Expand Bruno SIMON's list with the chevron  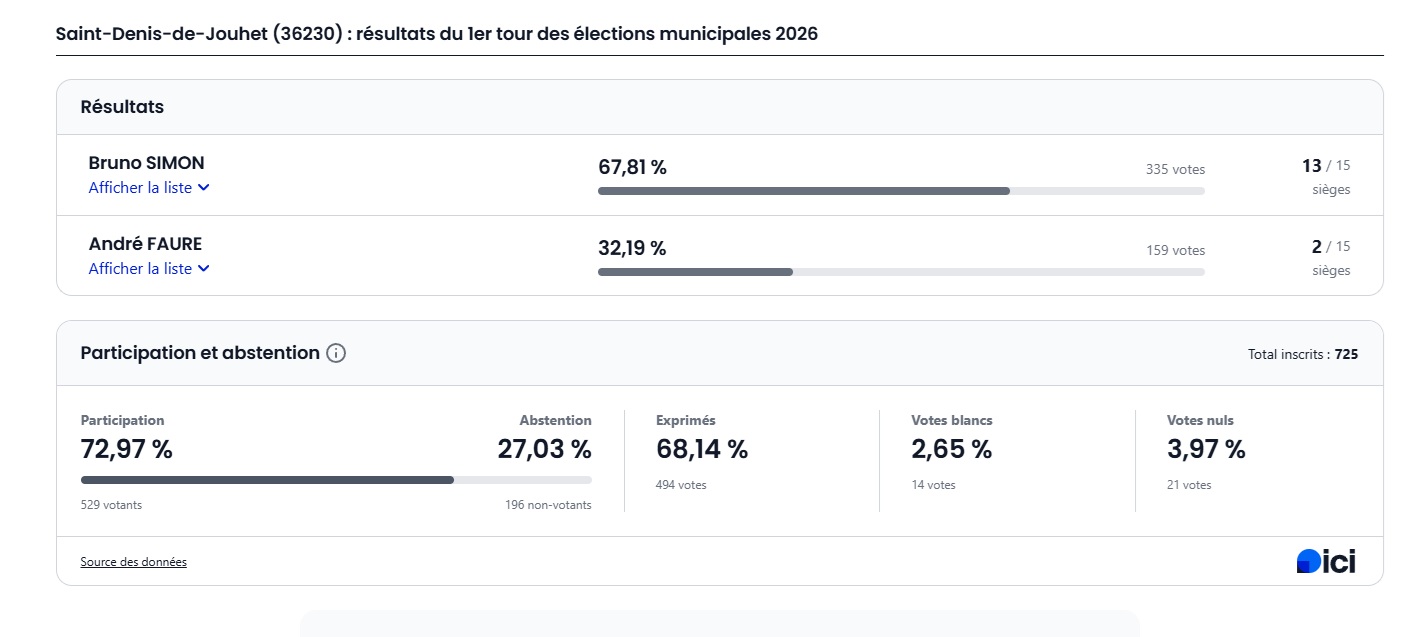click(203, 188)
